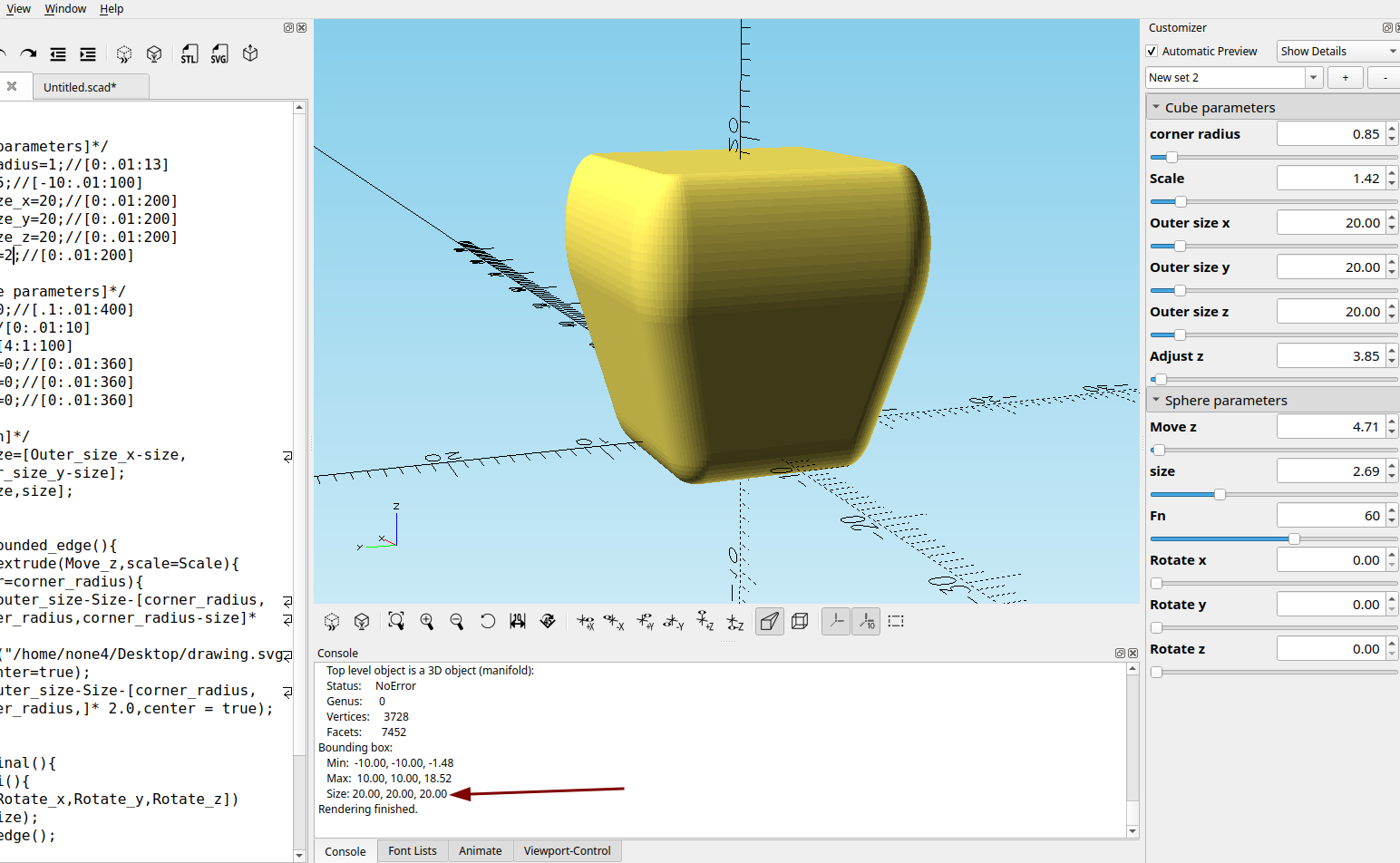Indent the selected code
The image size is (1400, 863).
click(88, 54)
